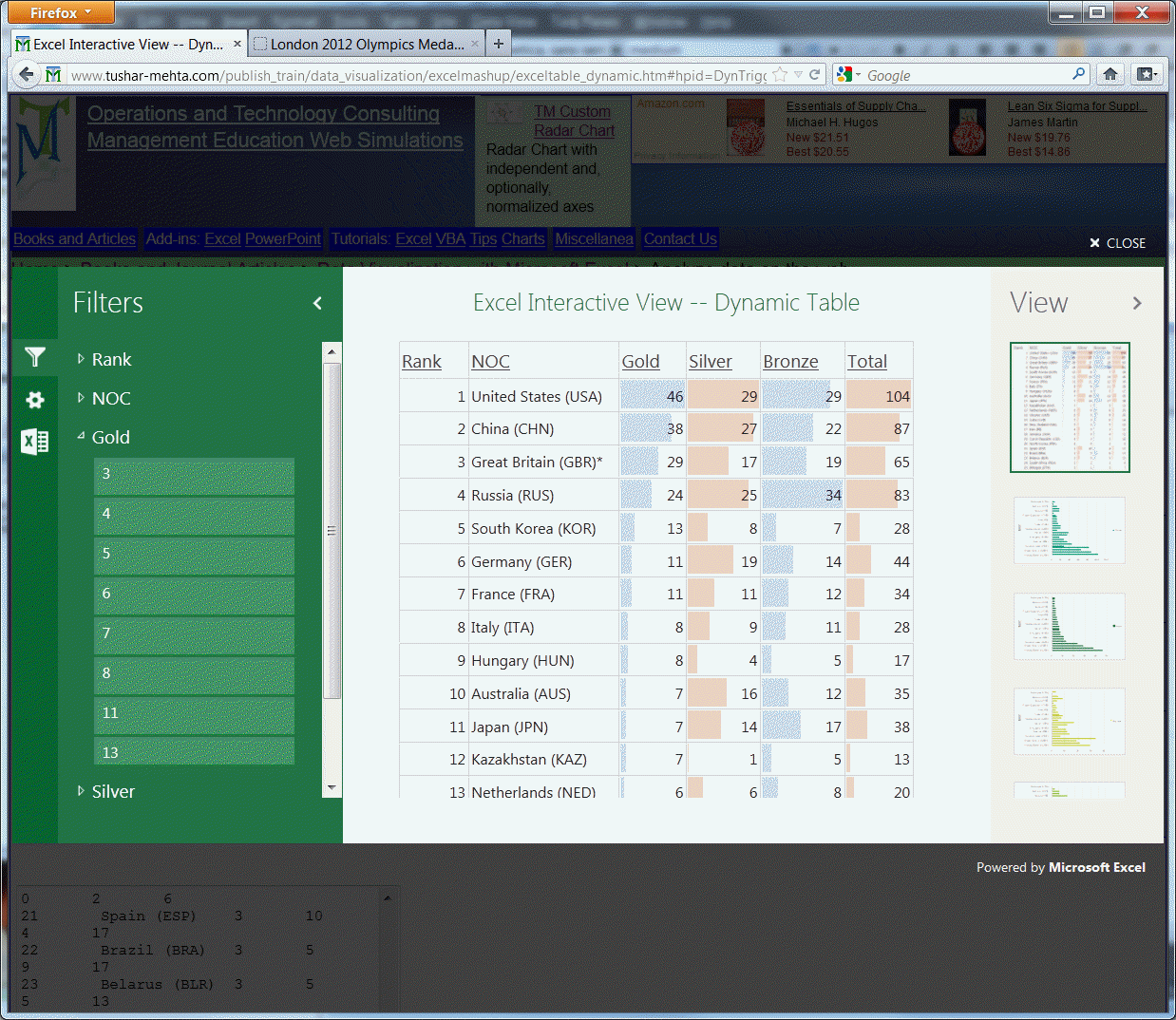Open the Firefox menu button
1176x1020 pixels.
click(x=61, y=12)
